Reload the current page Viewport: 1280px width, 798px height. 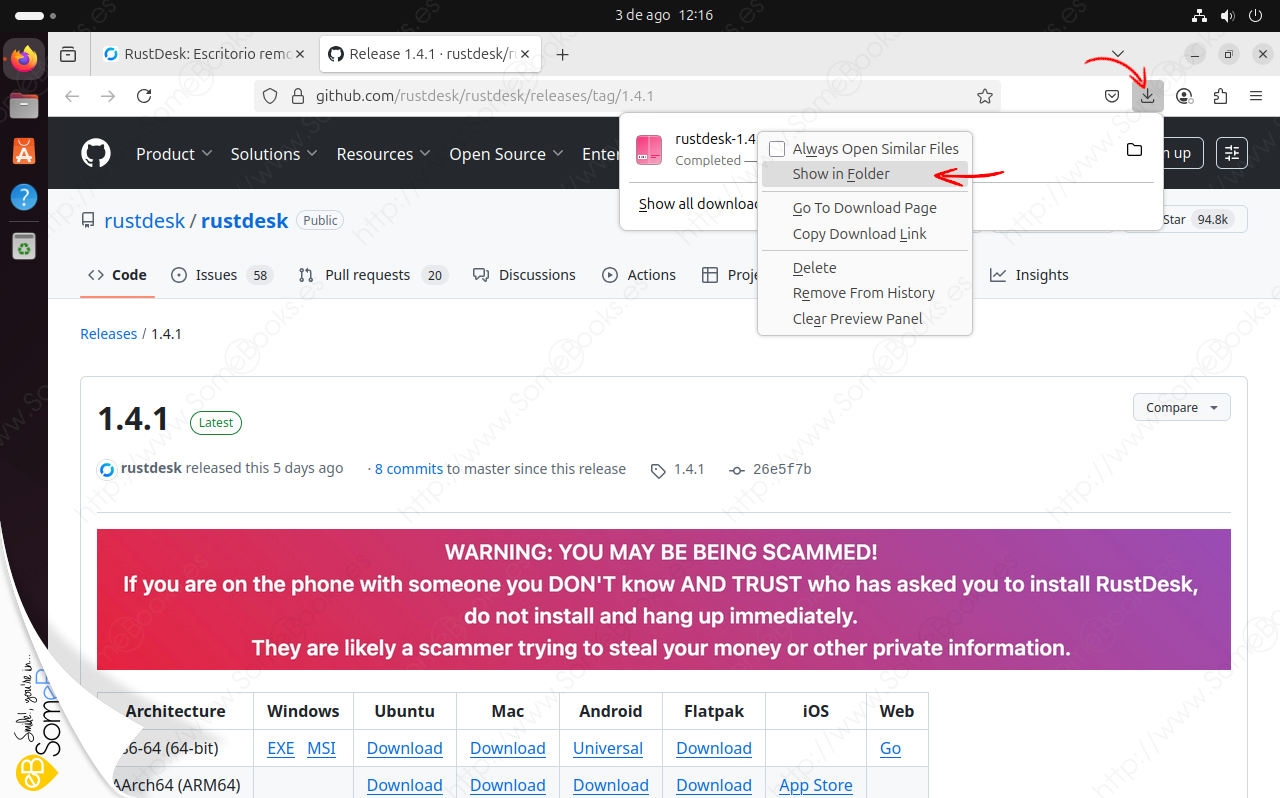tap(144, 96)
